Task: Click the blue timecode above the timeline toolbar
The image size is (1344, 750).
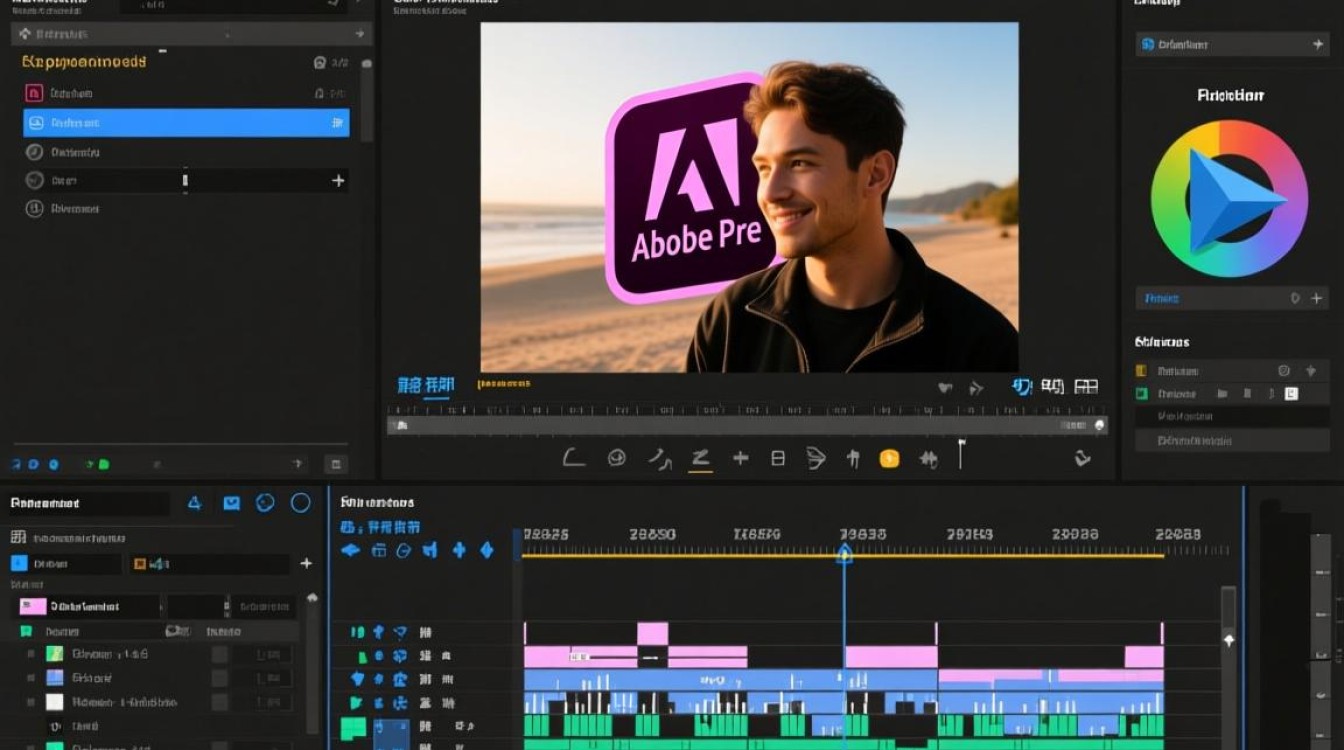Action: 380,527
